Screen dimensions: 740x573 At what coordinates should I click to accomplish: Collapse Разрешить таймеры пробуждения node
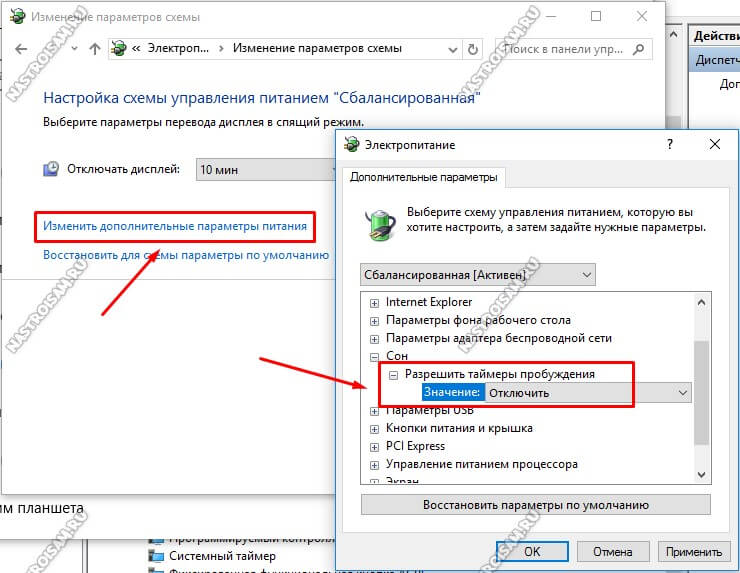click(393, 376)
